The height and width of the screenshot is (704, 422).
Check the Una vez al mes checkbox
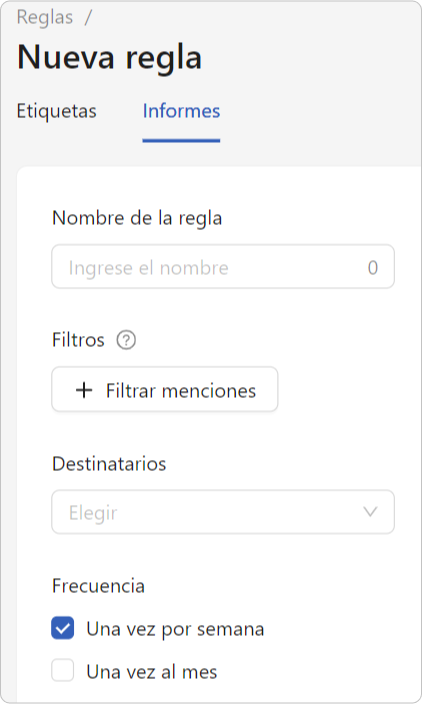(x=62, y=670)
